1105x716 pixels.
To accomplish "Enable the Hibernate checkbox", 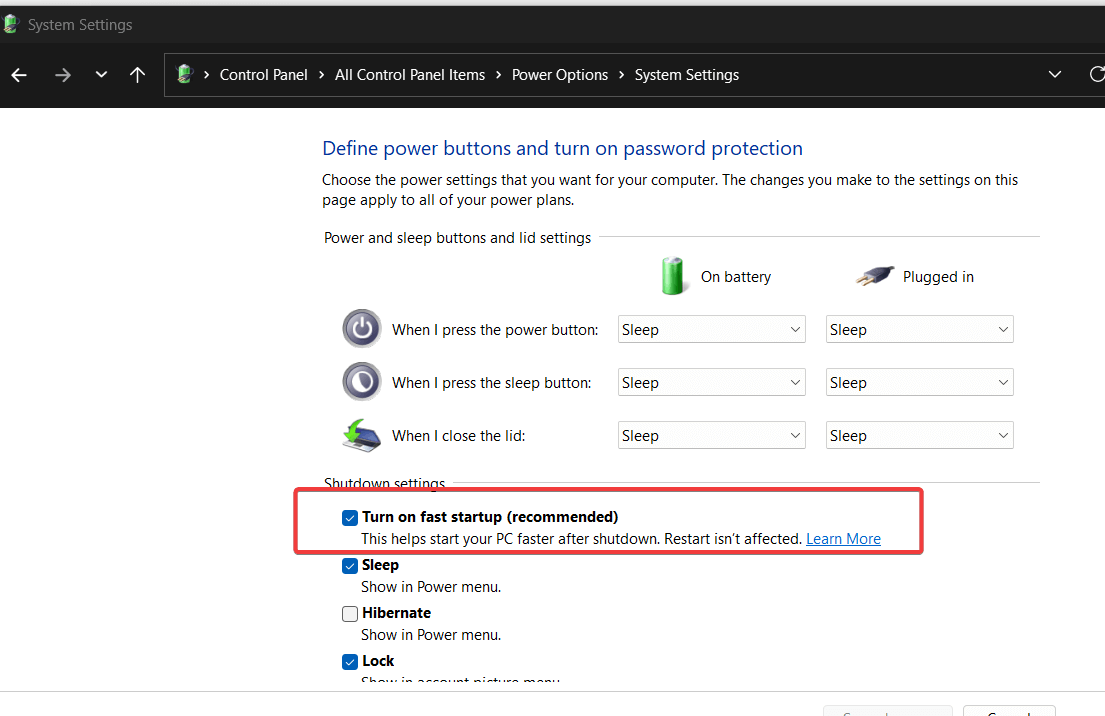I will [350, 614].
